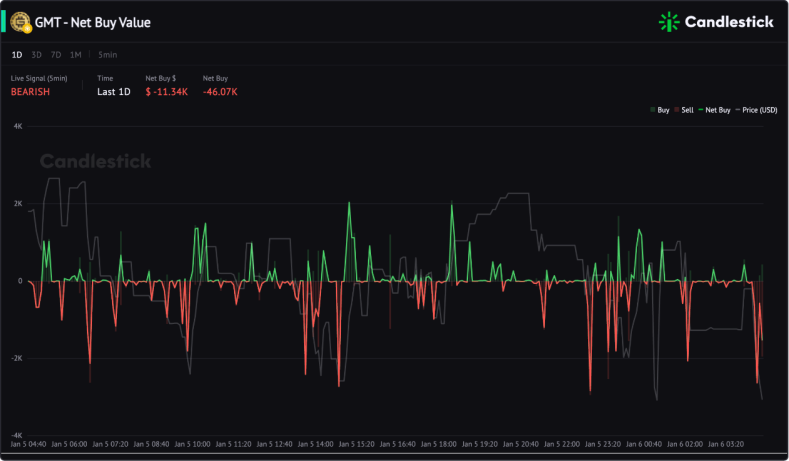Image resolution: width=789 pixels, height=461 pixels.
Task: Click the Last 1D time value
Action: coord(114,92)
